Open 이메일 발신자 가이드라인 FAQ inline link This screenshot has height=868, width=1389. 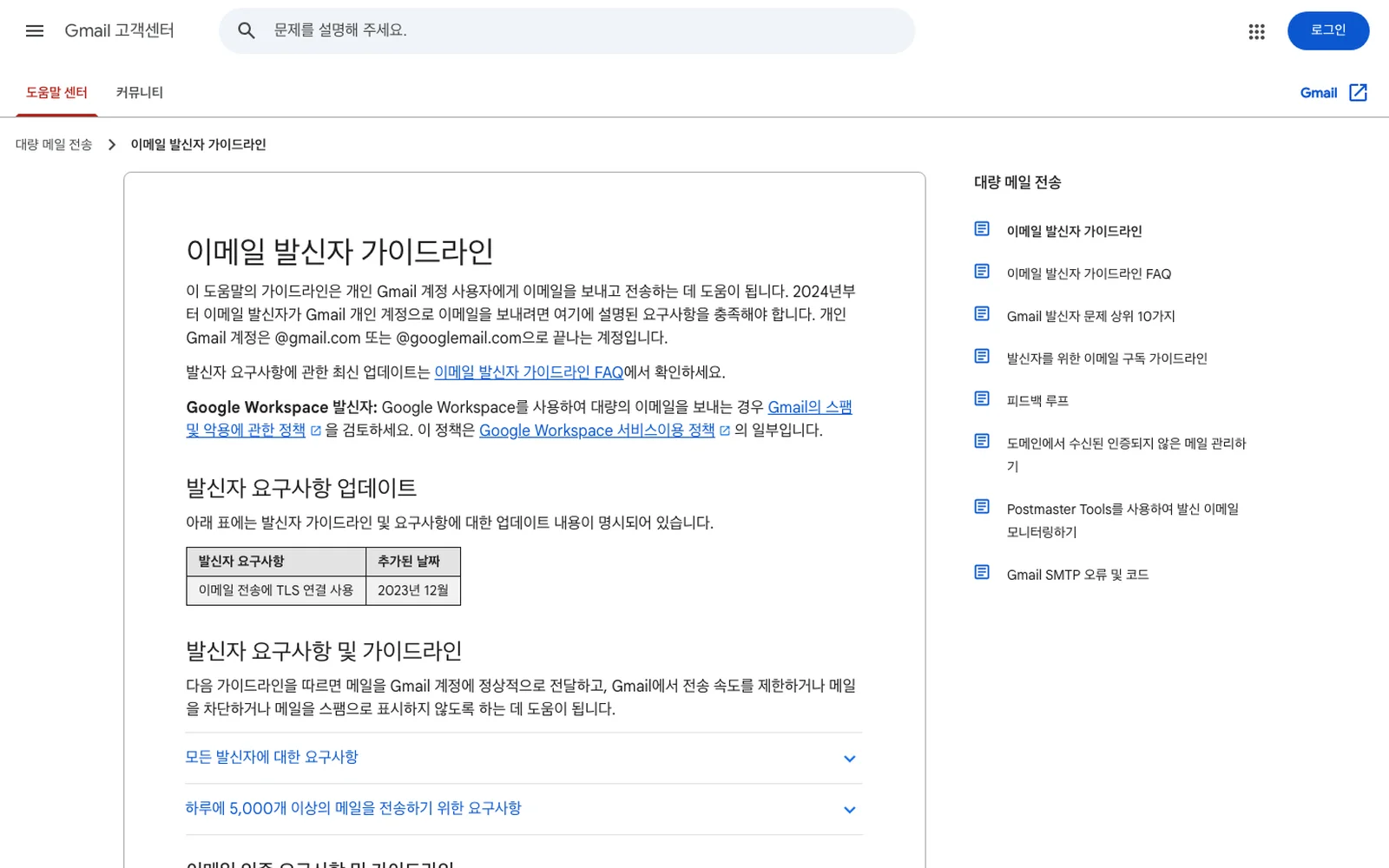(x=529, y=372)
